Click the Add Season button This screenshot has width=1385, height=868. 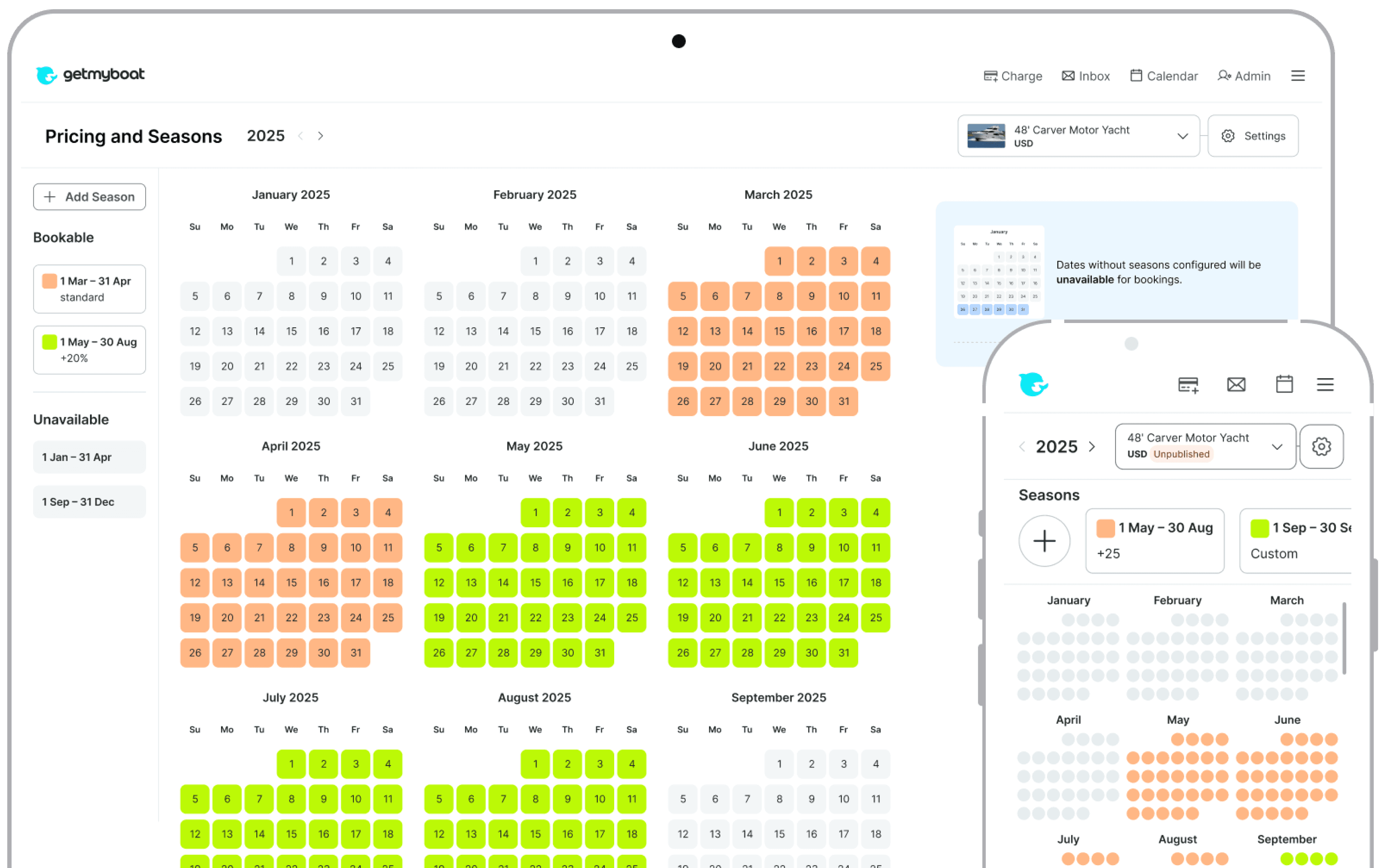point(90,197)
